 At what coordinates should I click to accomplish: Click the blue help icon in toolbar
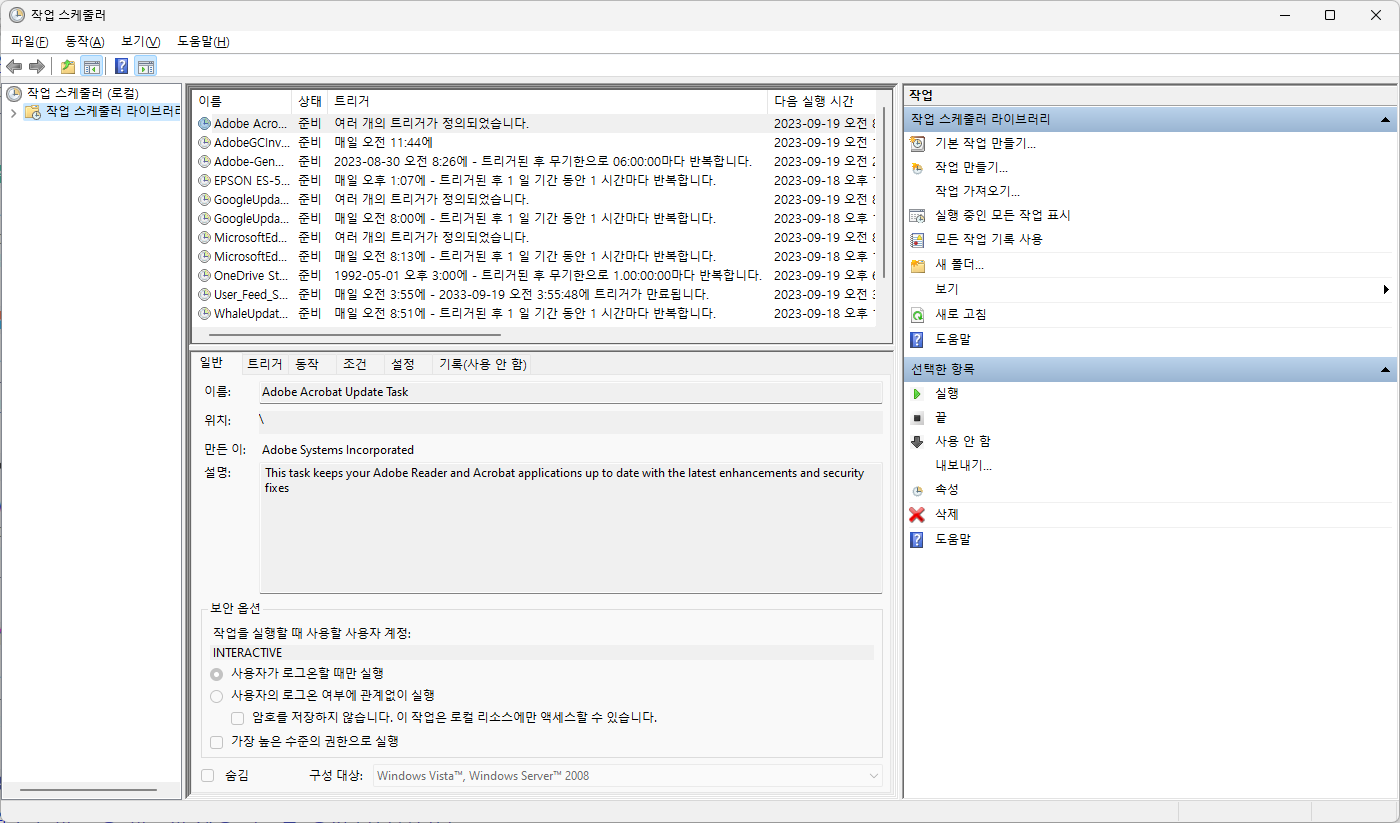[121, 66]
